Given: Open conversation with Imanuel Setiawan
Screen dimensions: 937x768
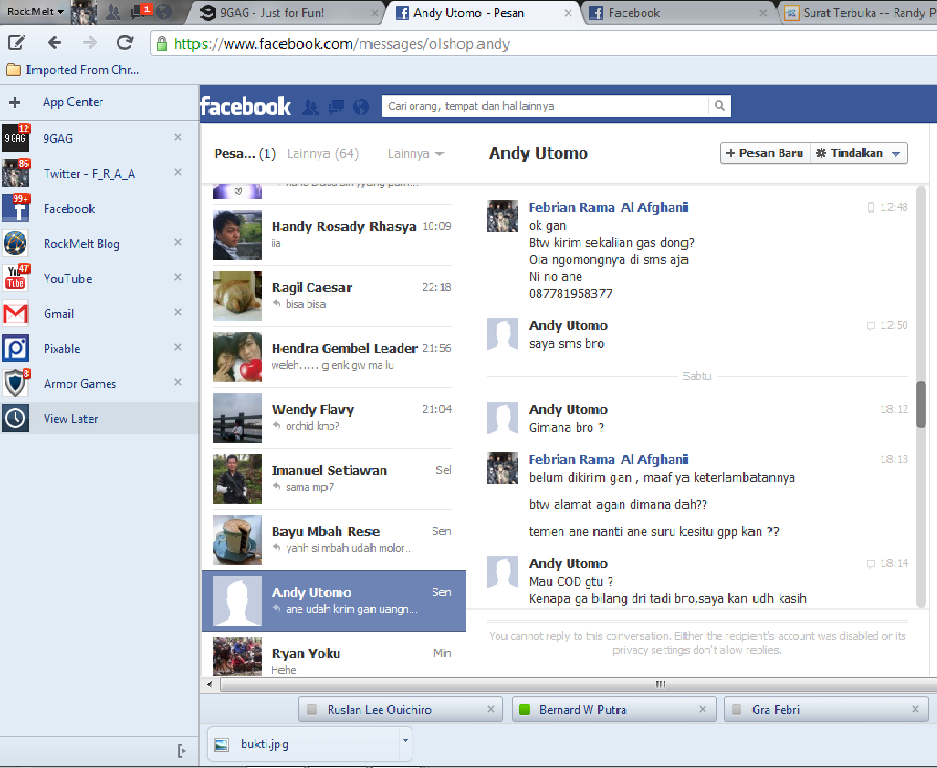Looking at the screenshot, I should coord(332,479).
